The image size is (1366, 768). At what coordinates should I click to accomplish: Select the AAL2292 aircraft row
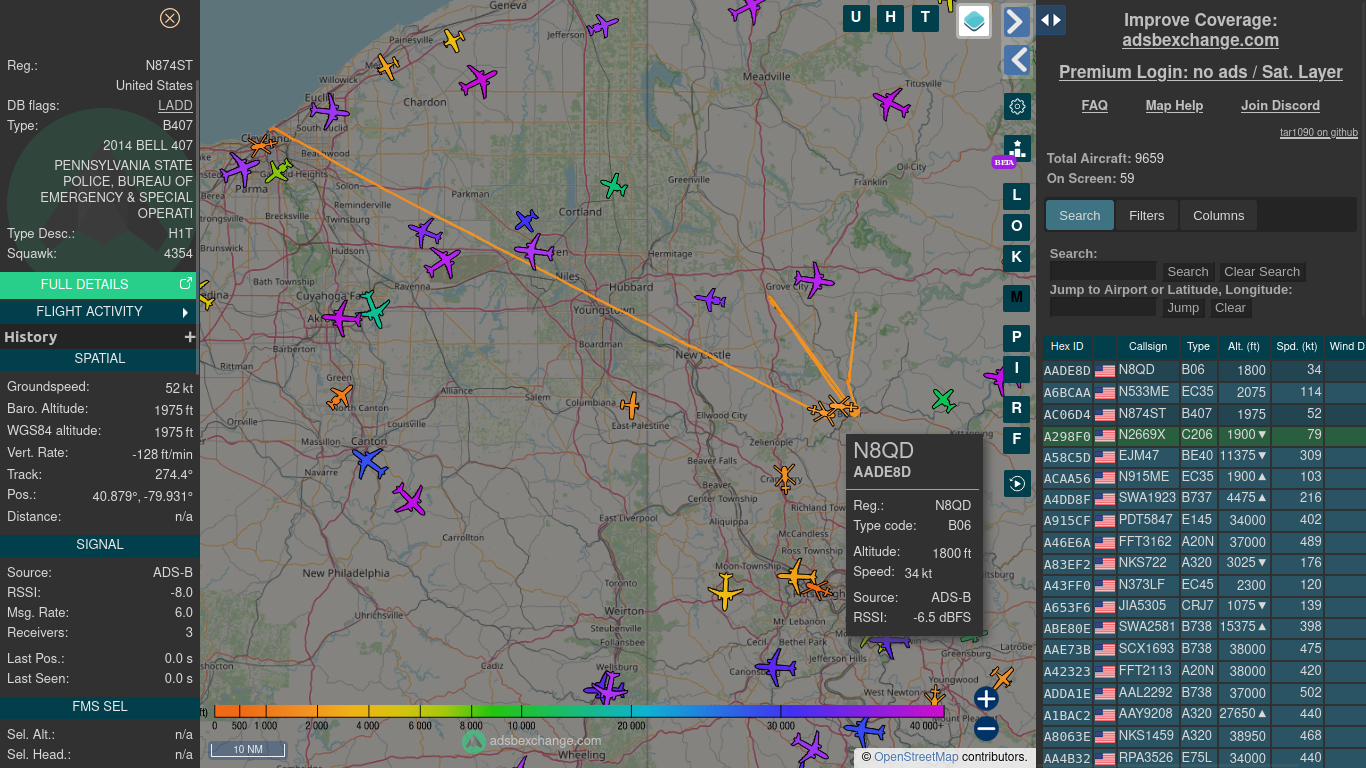pyautogui.click(x=1204, y=692)
